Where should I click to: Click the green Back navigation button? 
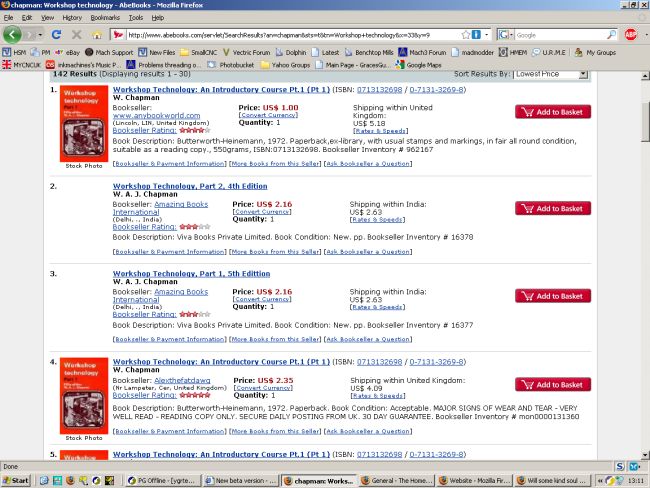click(x=12, y=34)
